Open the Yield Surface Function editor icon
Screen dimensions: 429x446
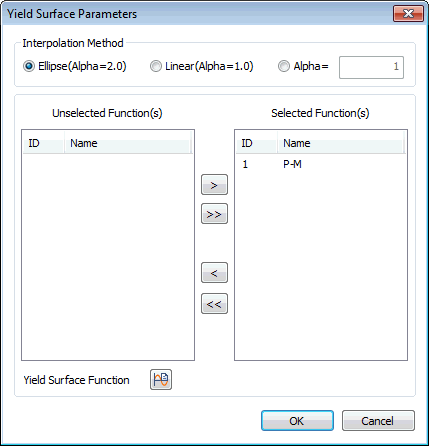pyautogui.click(x=161, y=379)
